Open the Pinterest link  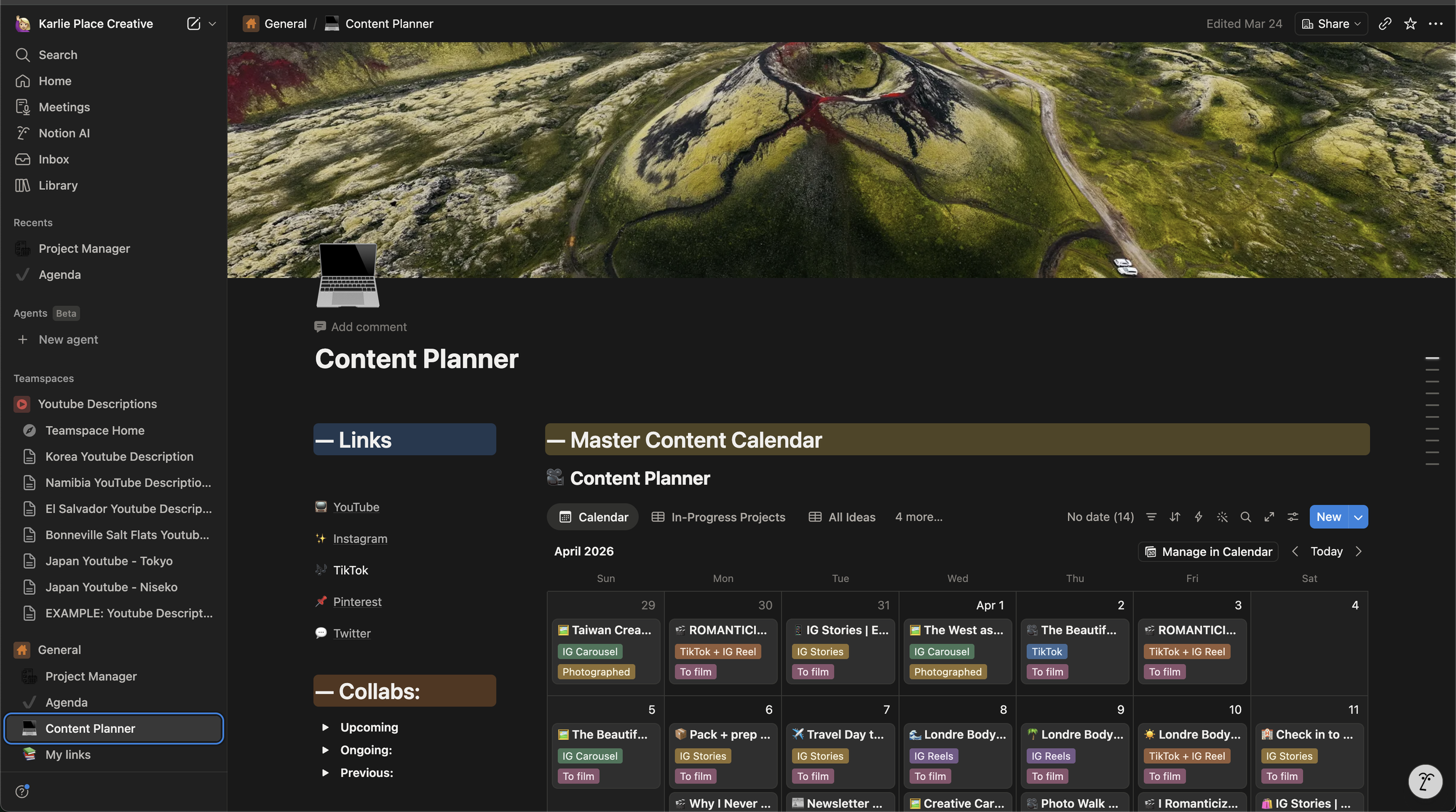357,602
